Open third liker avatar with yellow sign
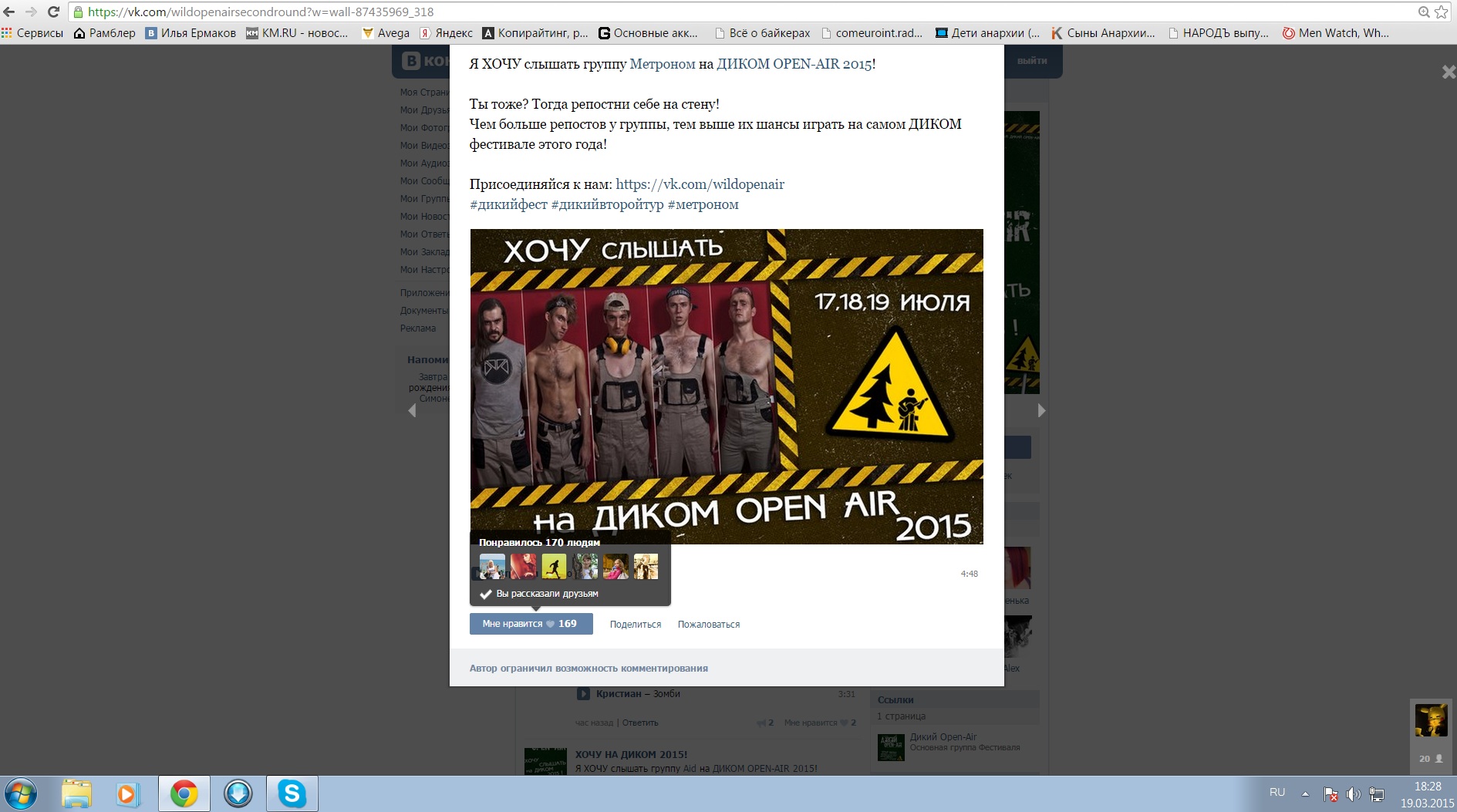 554,567
